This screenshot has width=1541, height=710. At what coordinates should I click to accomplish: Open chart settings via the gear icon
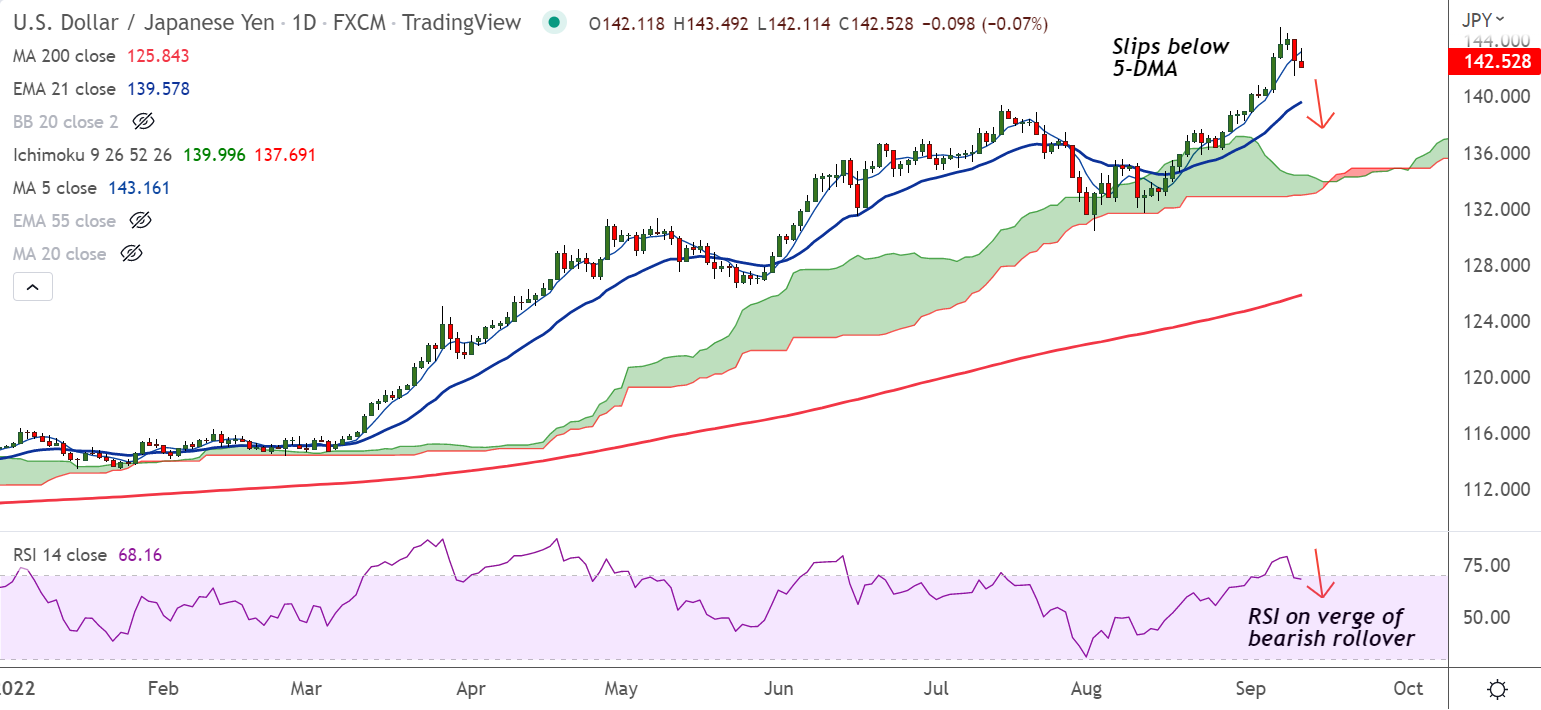1497,689
